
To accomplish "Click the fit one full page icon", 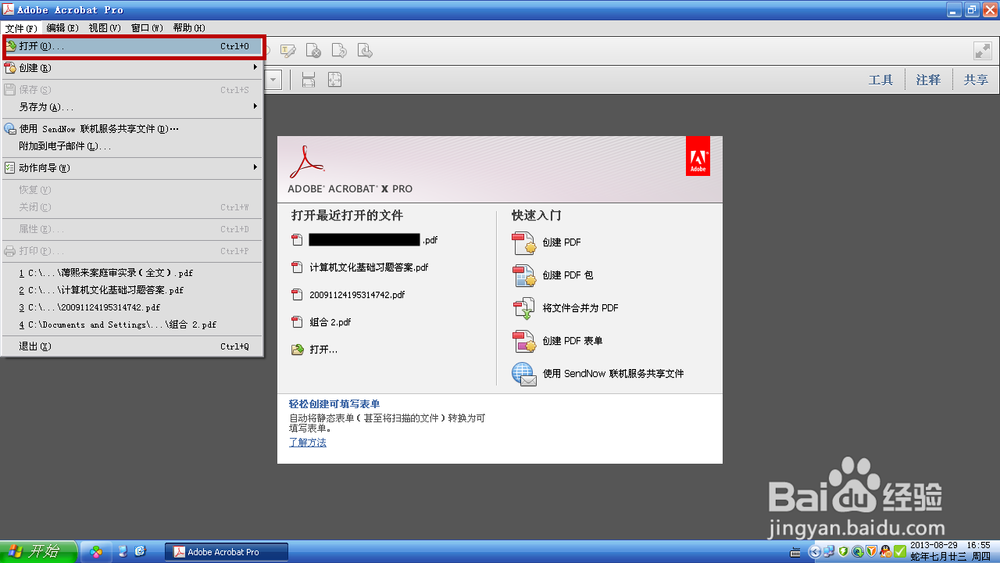I will tap(335, 80).
